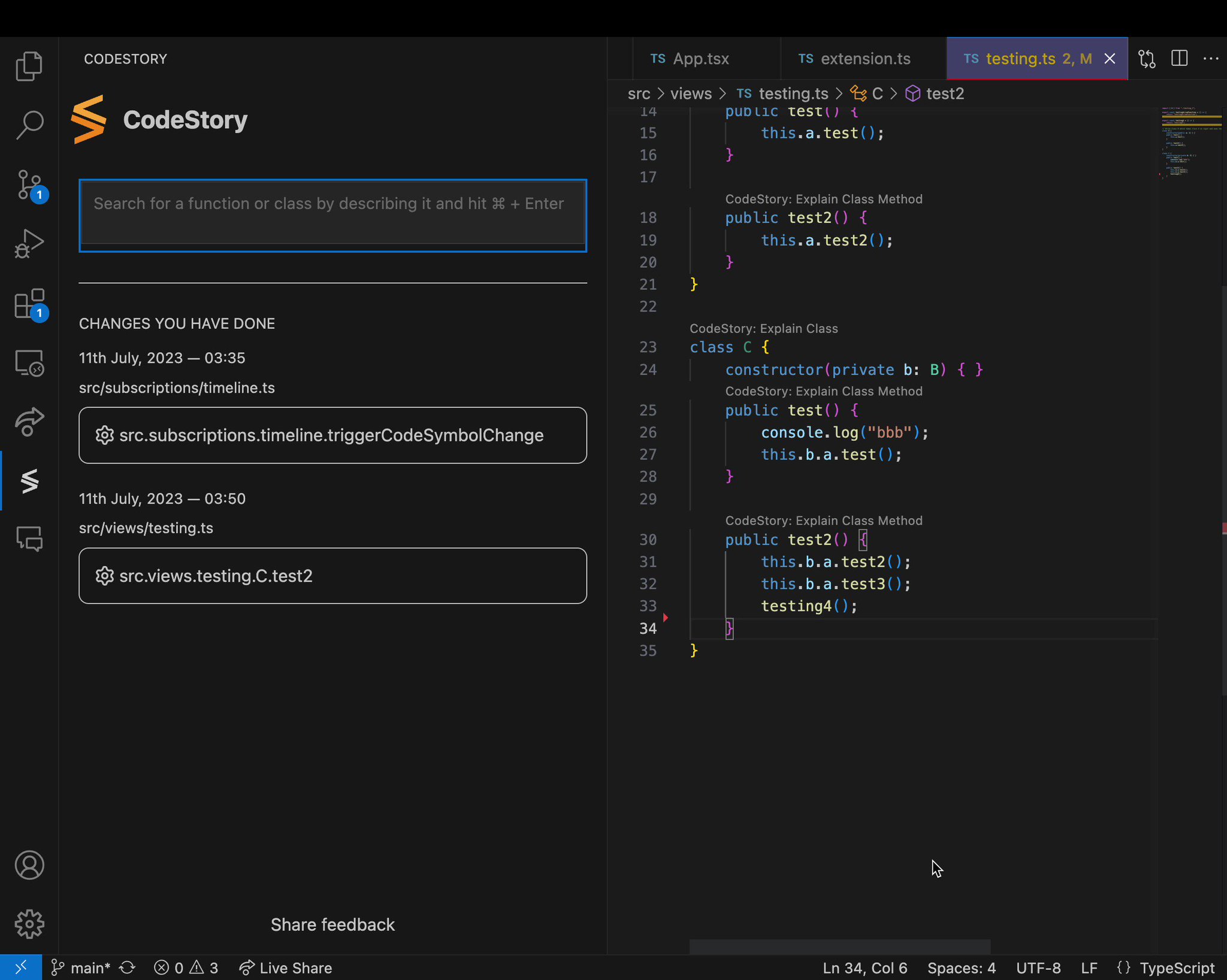Screen dimensions: 1227x980
Task: Open the Manage gear icon
Action: click(x=28, y=924)
